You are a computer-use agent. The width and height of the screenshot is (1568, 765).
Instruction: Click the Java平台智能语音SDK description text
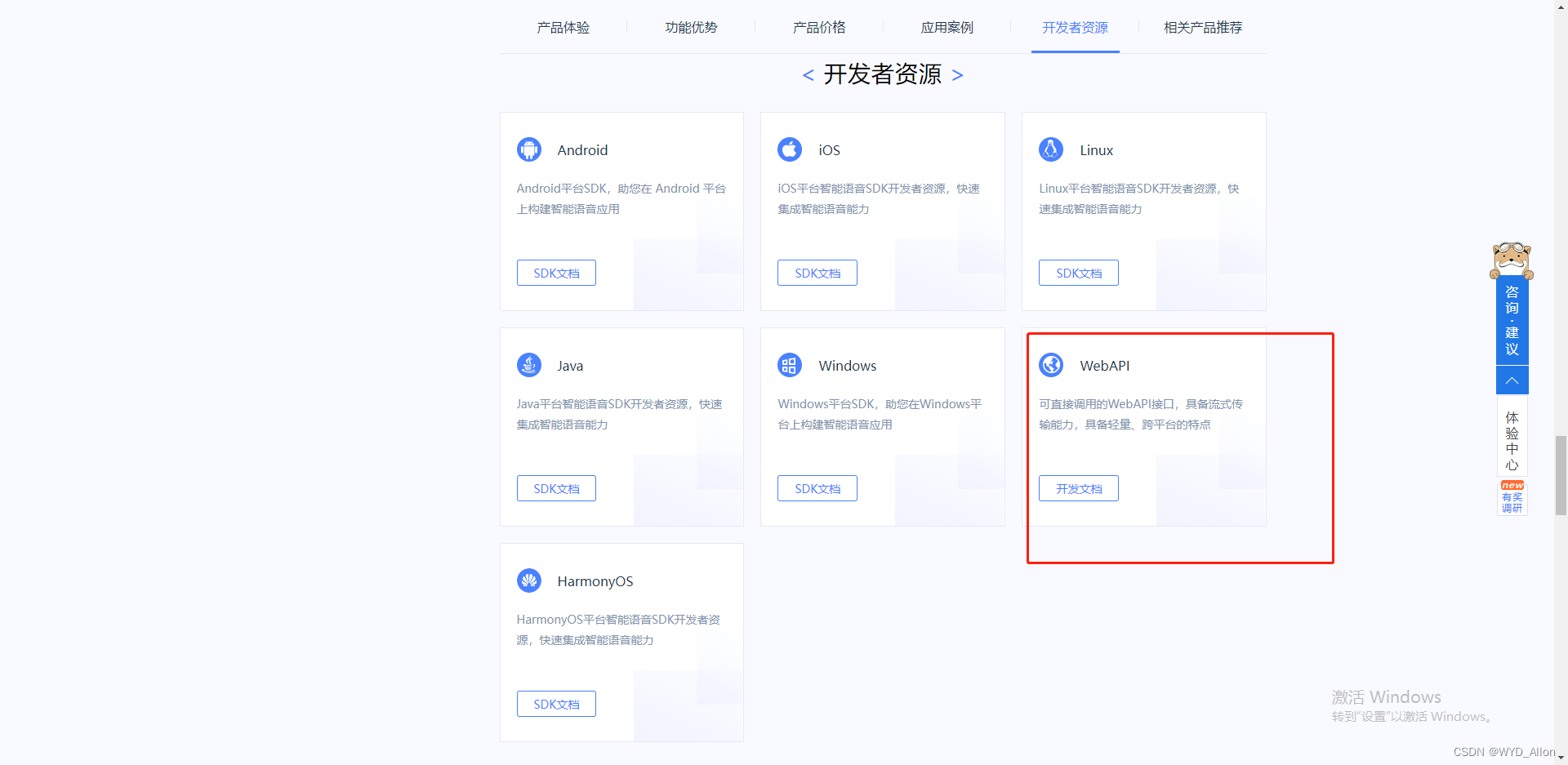619,414
